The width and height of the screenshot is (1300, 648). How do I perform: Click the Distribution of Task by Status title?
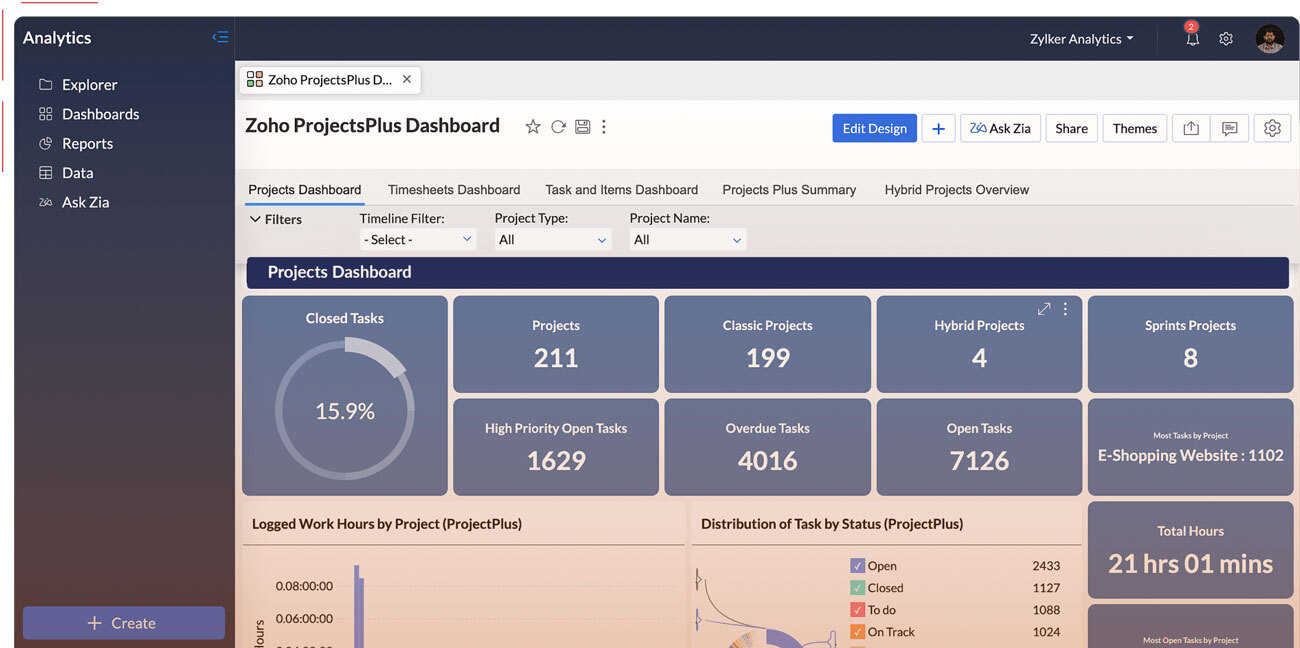[x=832, y=524]
